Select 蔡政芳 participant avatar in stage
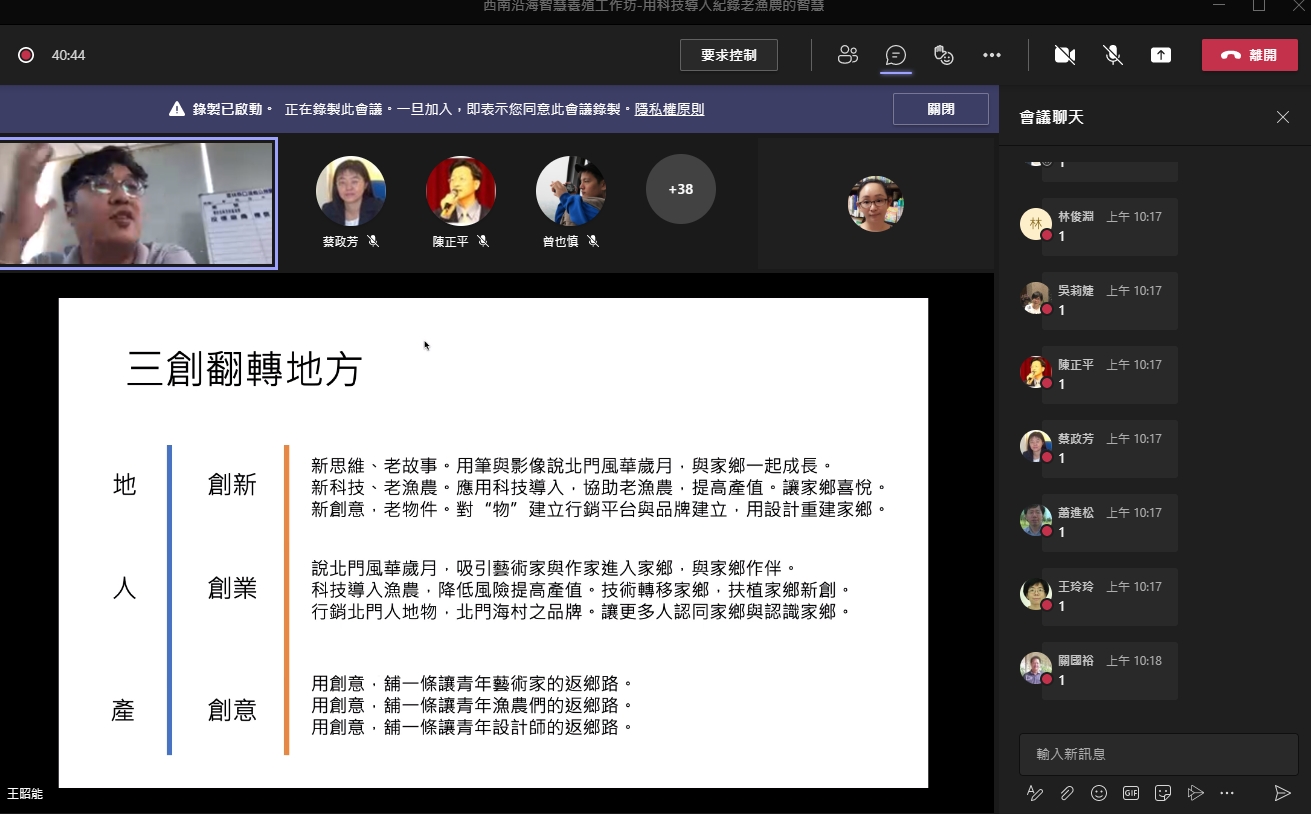Viewport: 1311px width, 814px height. click(351, 190)
